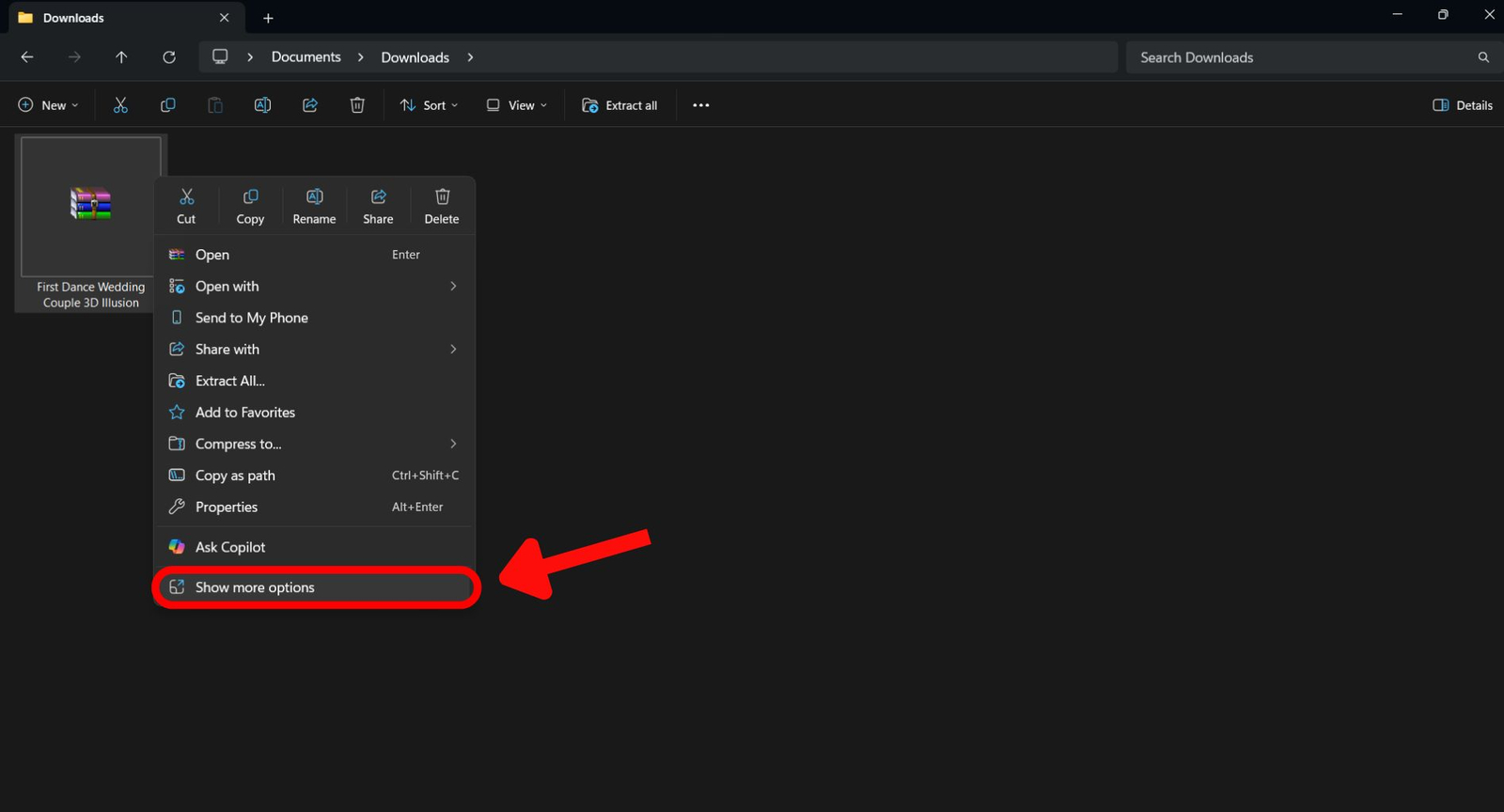
Task: Expand the chevron after Downloads in path
Action: tap(471, 57)
